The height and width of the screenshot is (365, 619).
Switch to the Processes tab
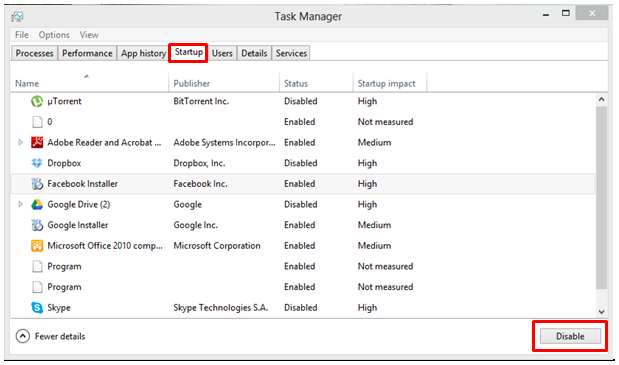pos(34,53)
